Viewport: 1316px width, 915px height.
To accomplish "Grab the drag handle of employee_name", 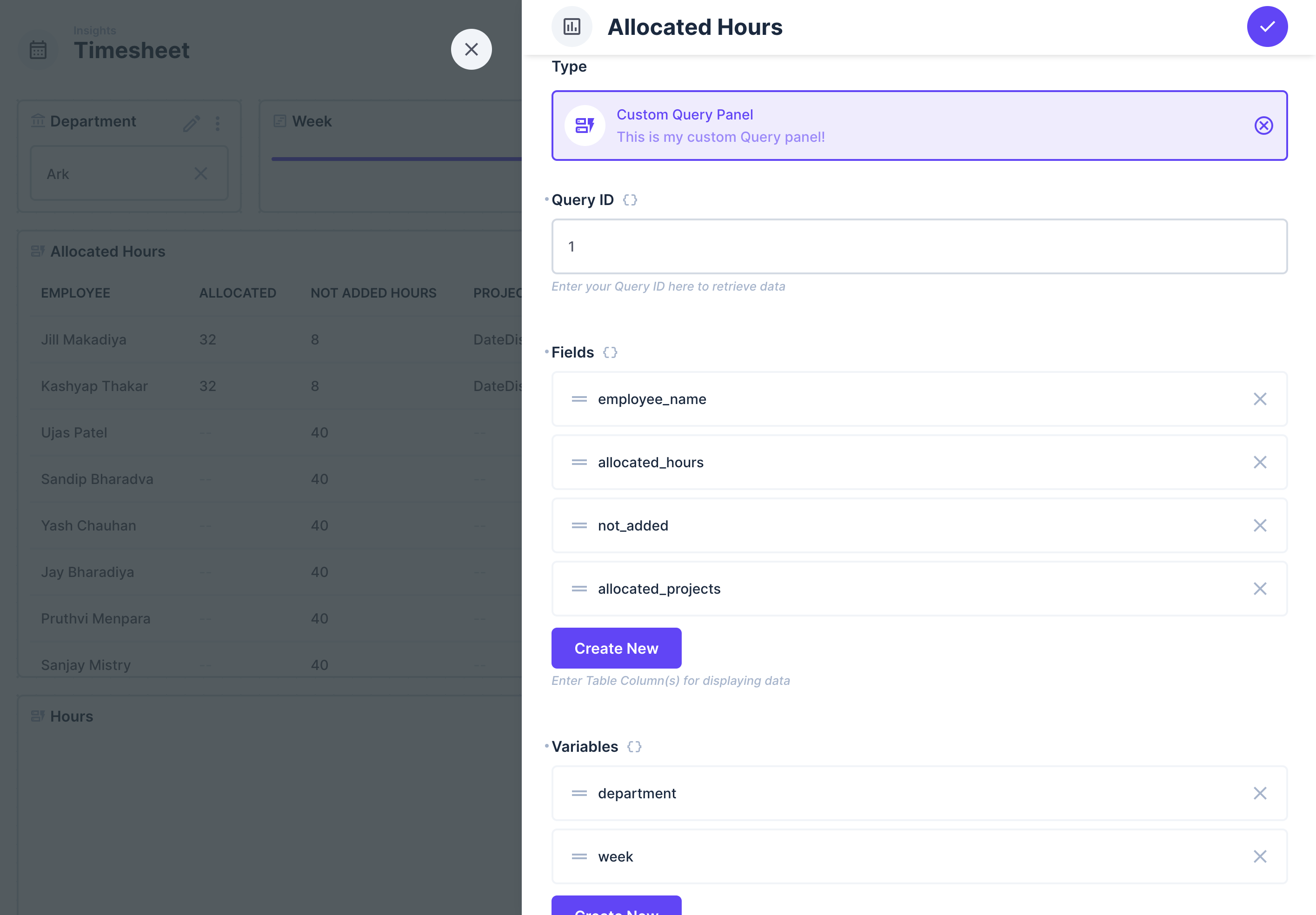I will click(x=579, y=399).
